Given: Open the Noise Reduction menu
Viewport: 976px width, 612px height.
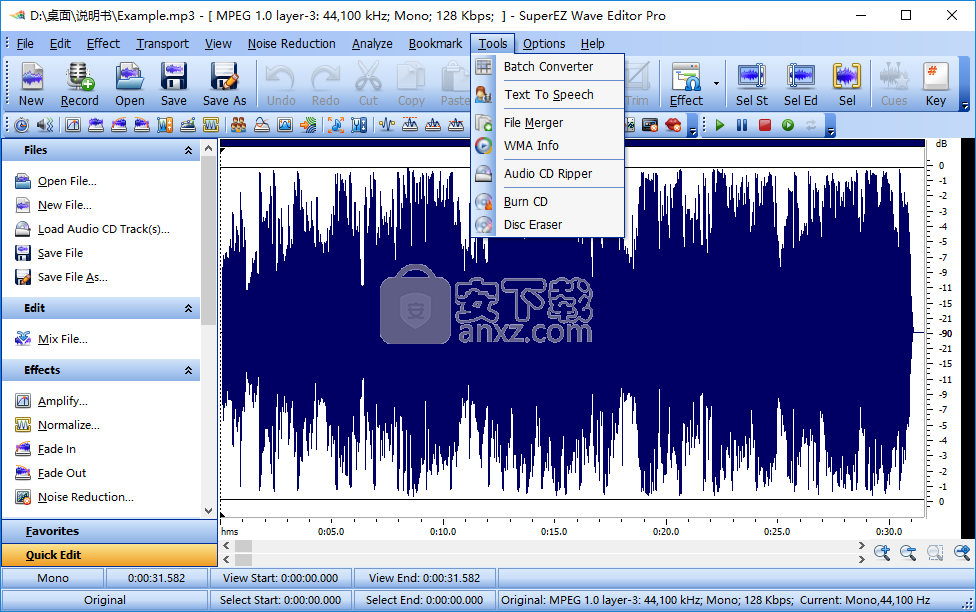Looking at the screenshot, I should click(291, 44).
